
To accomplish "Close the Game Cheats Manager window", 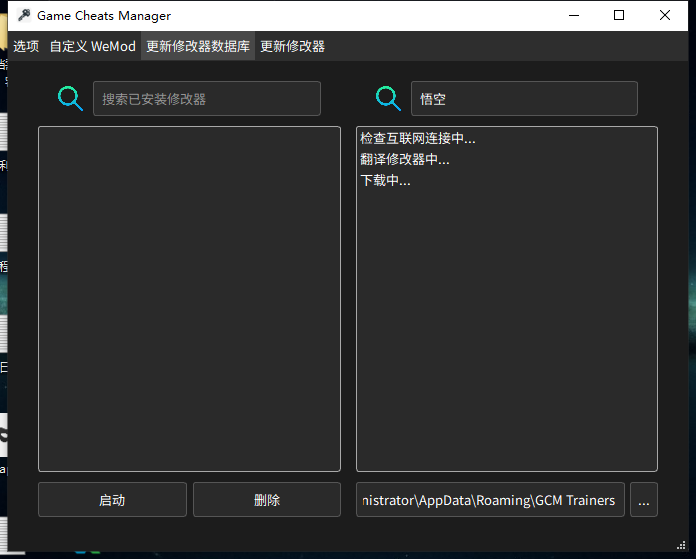I will click(x=665, y=15).
